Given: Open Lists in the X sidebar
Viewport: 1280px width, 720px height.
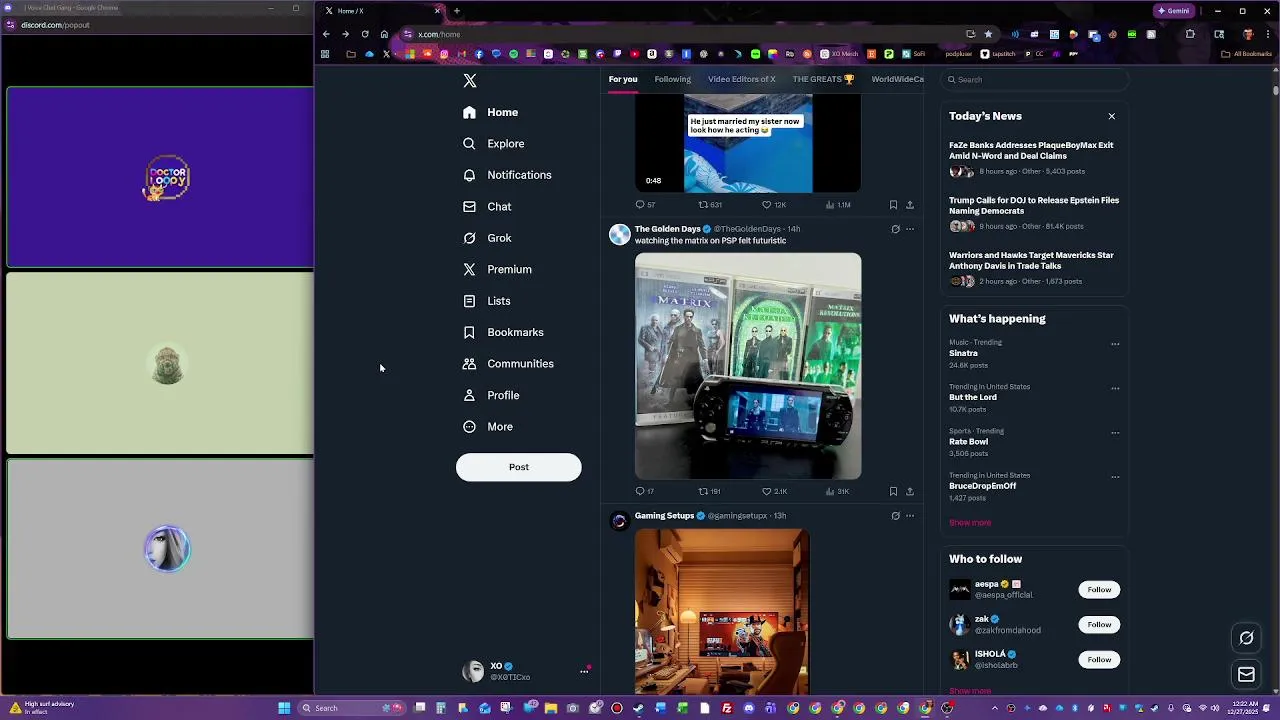Looking at the screenshot, I should click(487, 301).
